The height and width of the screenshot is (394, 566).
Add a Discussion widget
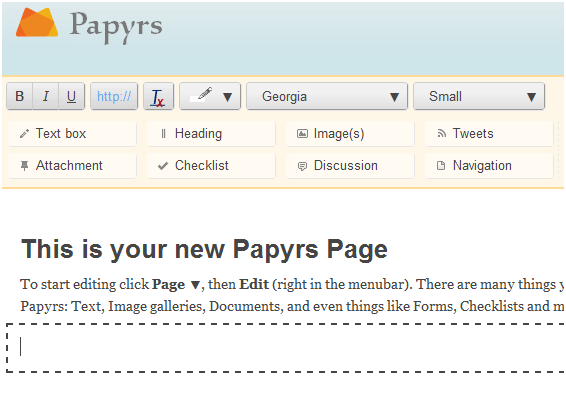click(x=350, y=166)
